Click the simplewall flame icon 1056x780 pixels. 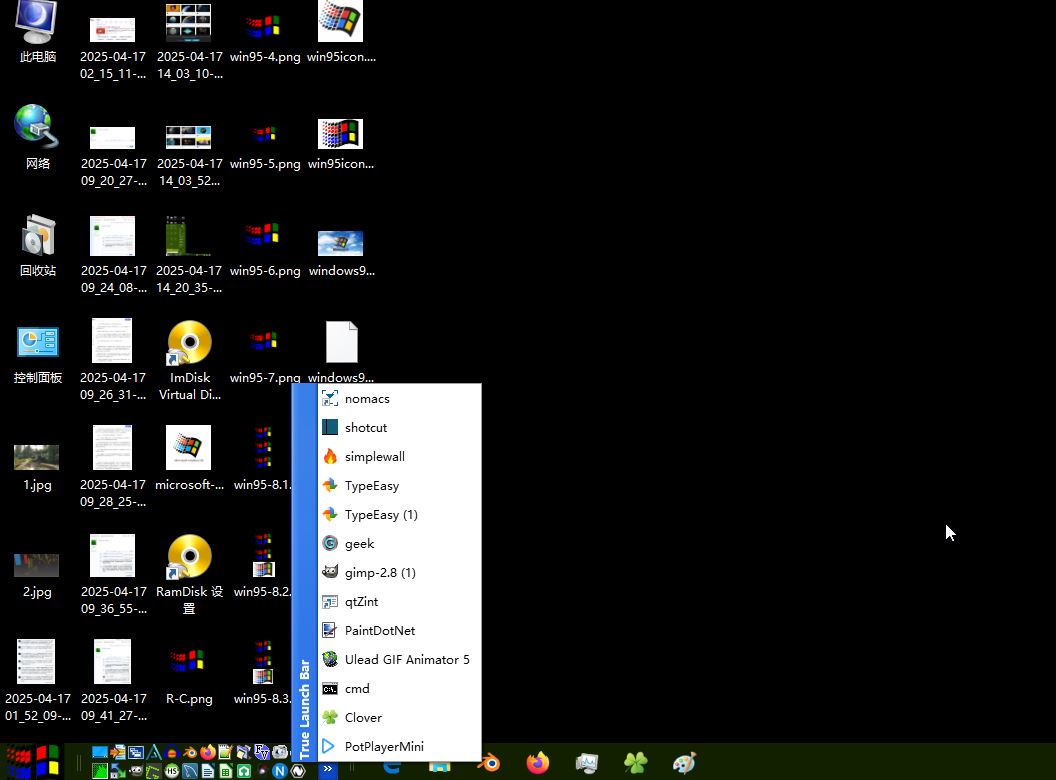(x=330, y=457)
